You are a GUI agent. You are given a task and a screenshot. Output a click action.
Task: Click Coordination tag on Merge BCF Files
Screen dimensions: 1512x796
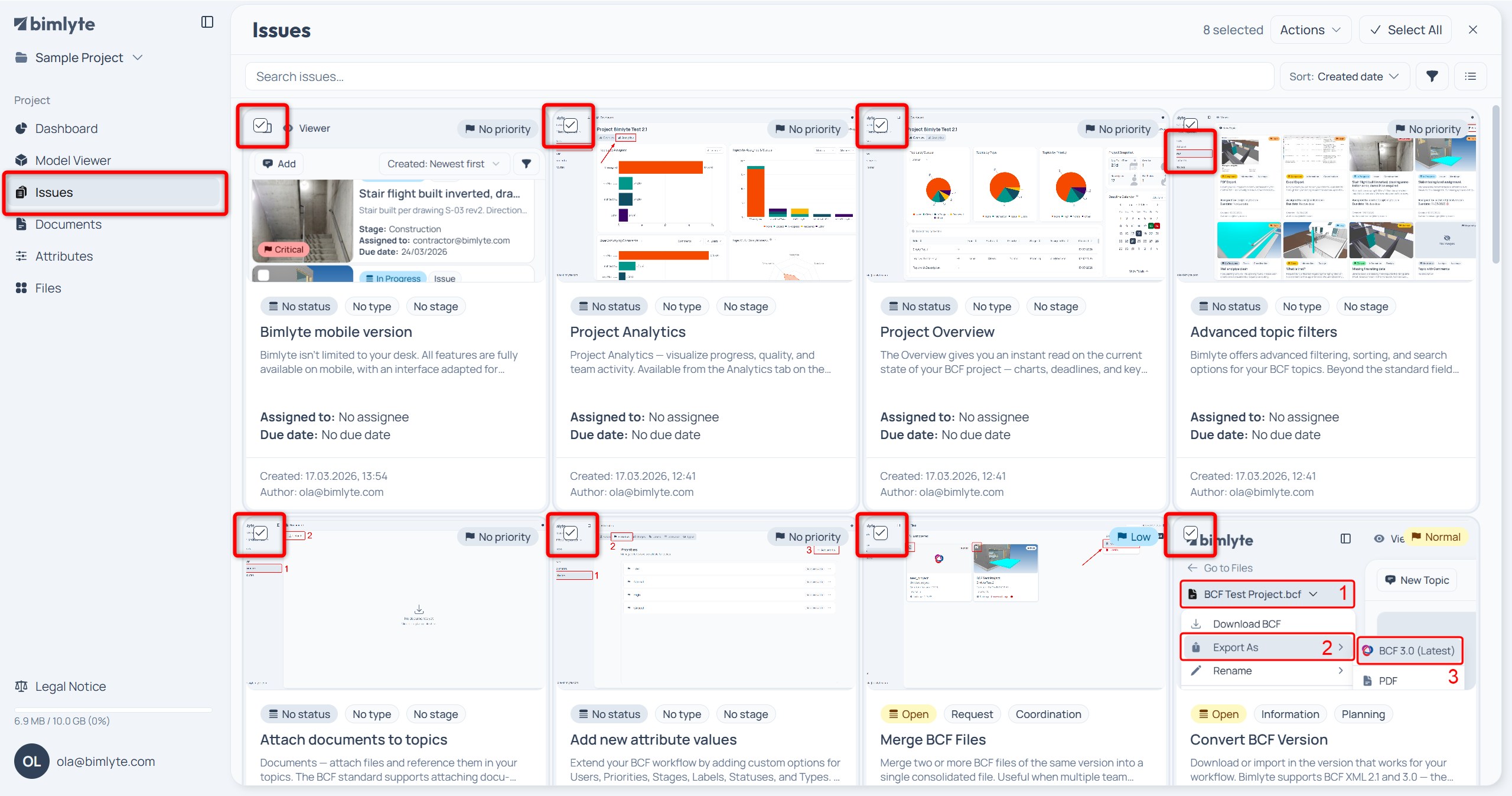(1048, 714)
